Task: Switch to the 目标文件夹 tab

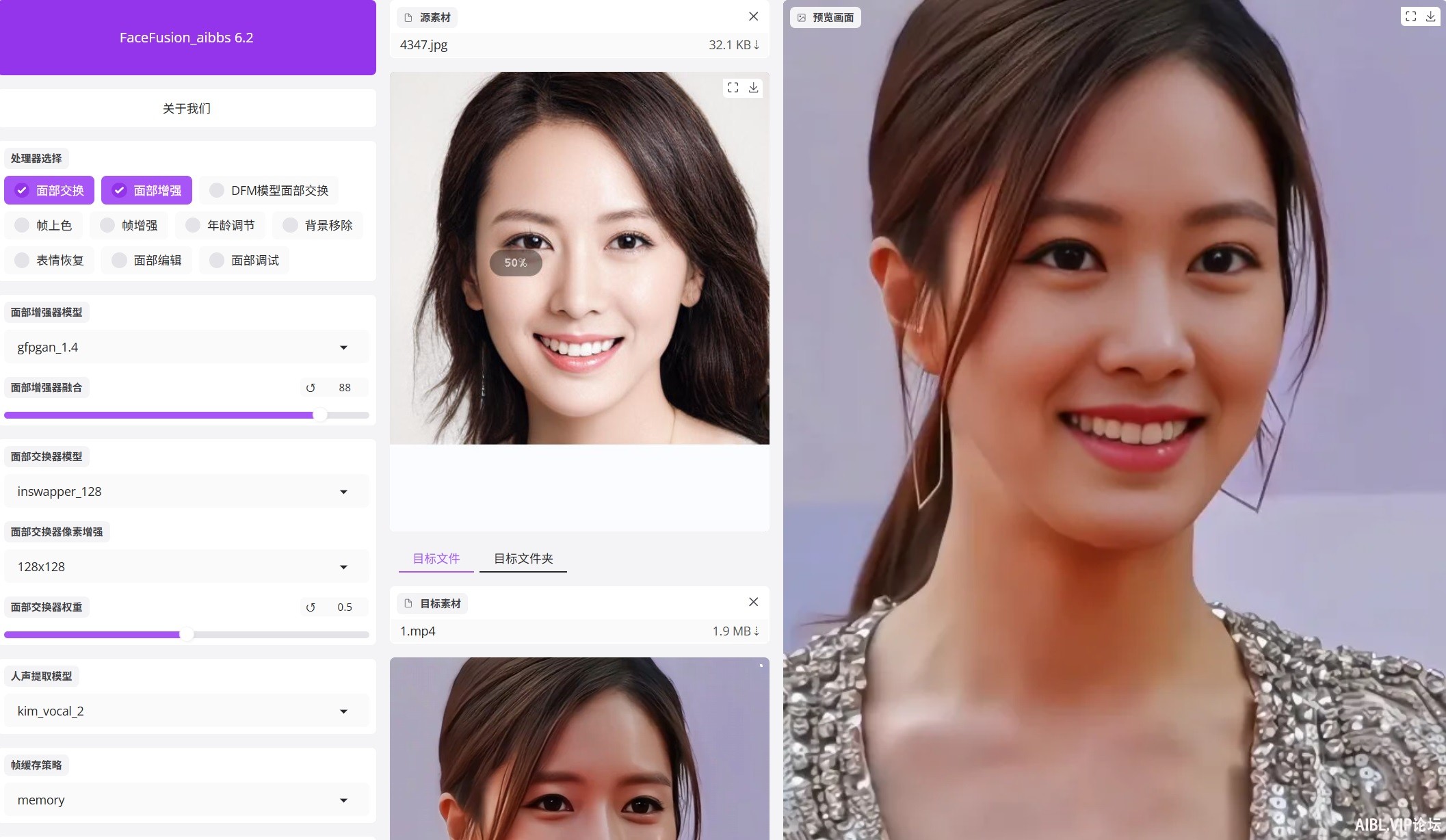Action: (x=523, y=559)
